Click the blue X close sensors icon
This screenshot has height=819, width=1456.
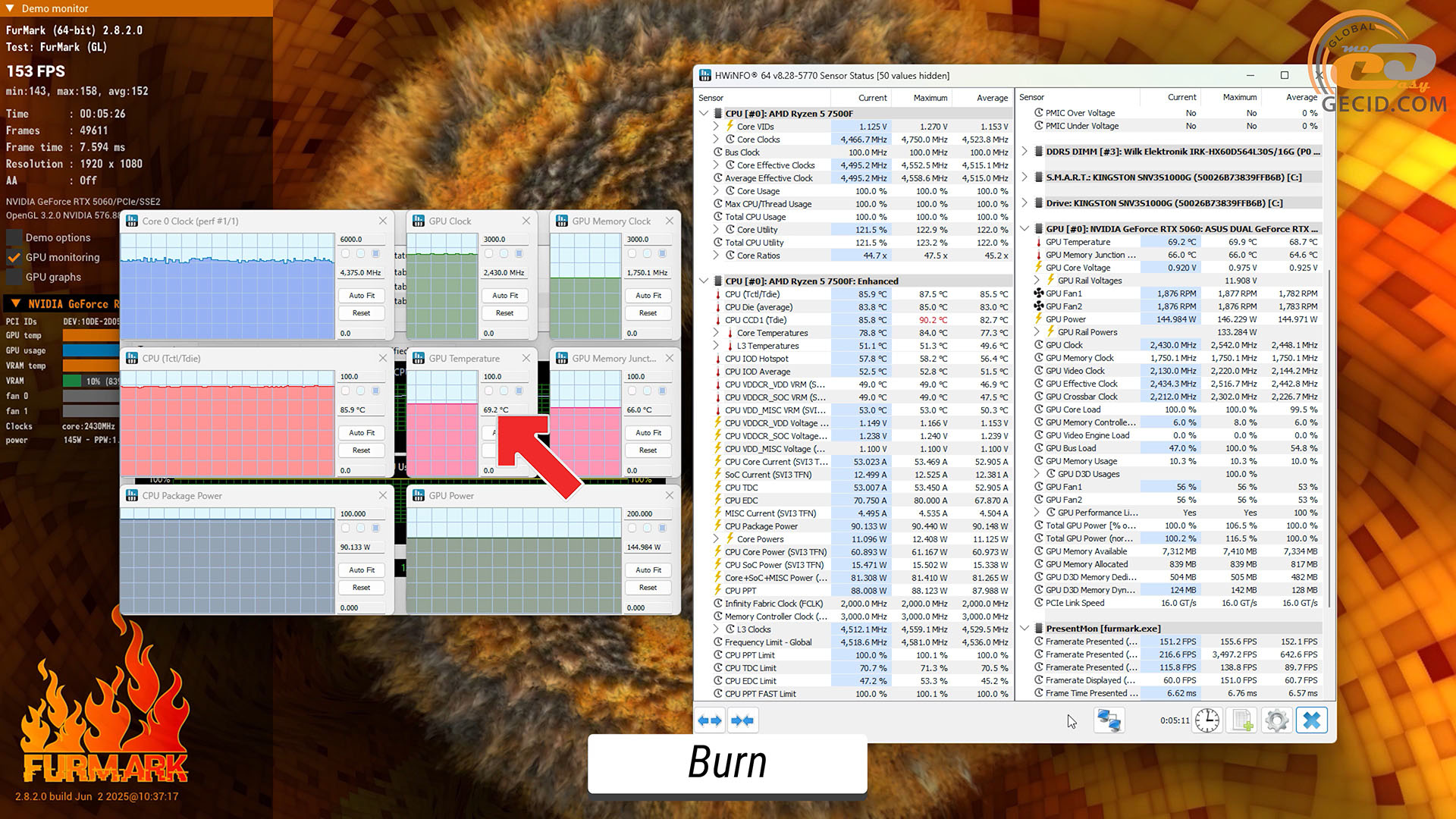(x=1312, y=720)
